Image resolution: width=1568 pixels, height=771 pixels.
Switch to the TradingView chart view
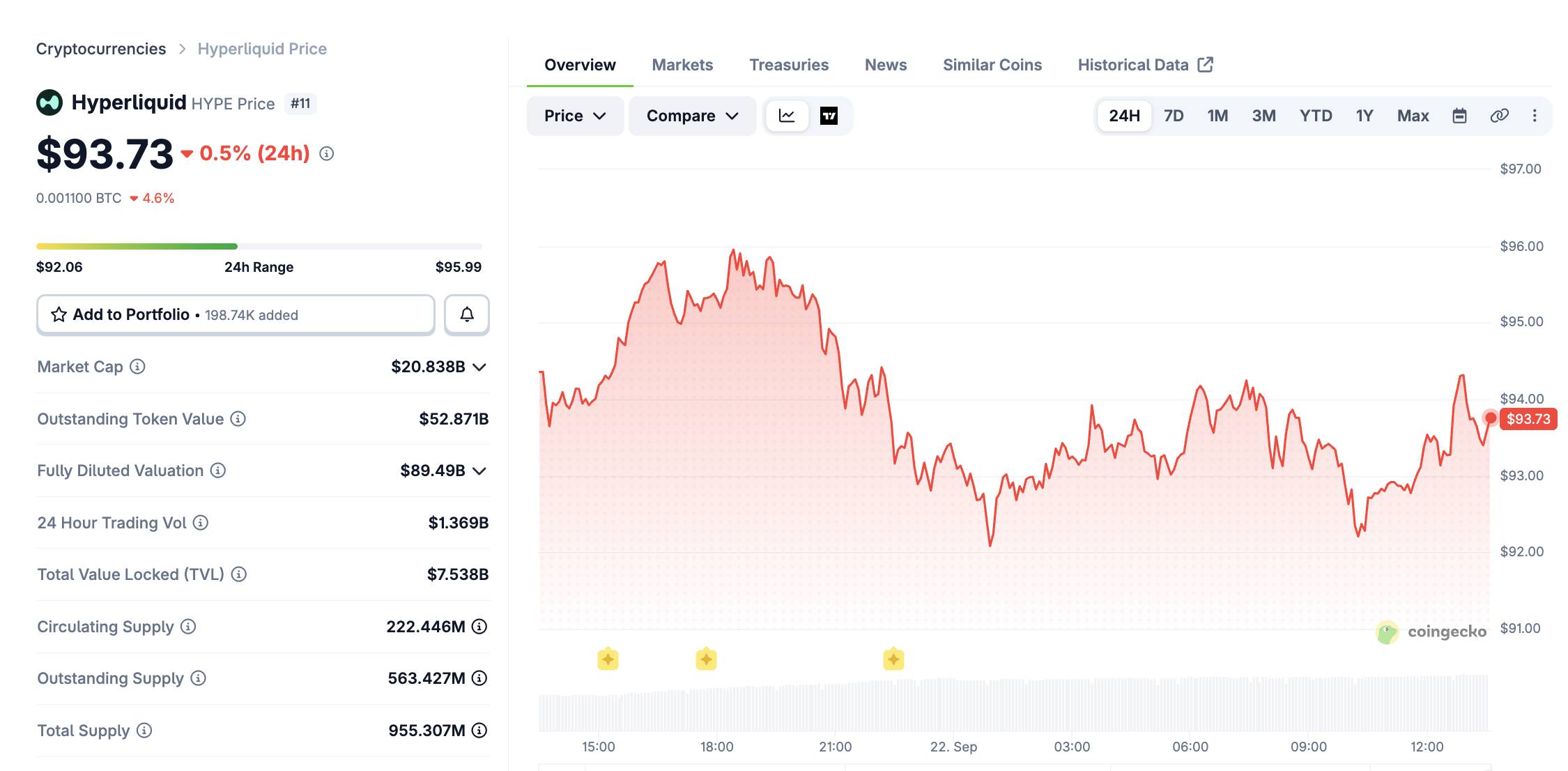829,116
